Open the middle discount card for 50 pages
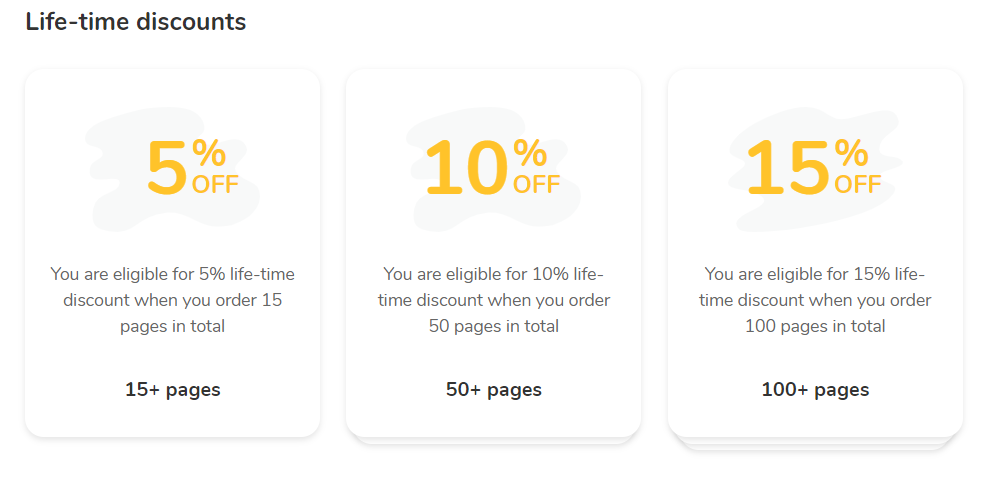This screenshot has width=1005, height=488. click(494, 253)
